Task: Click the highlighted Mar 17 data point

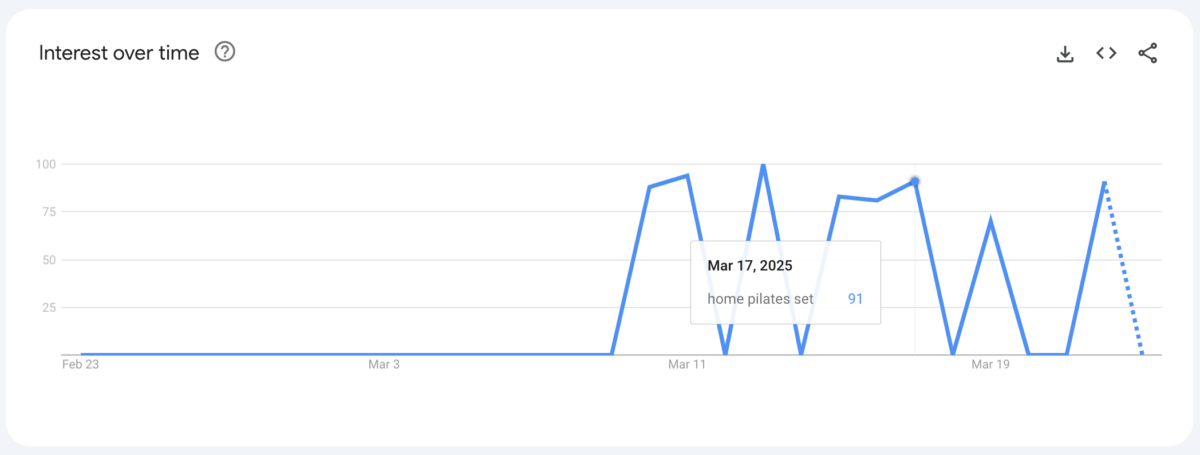Action: (x=914, y=181)
